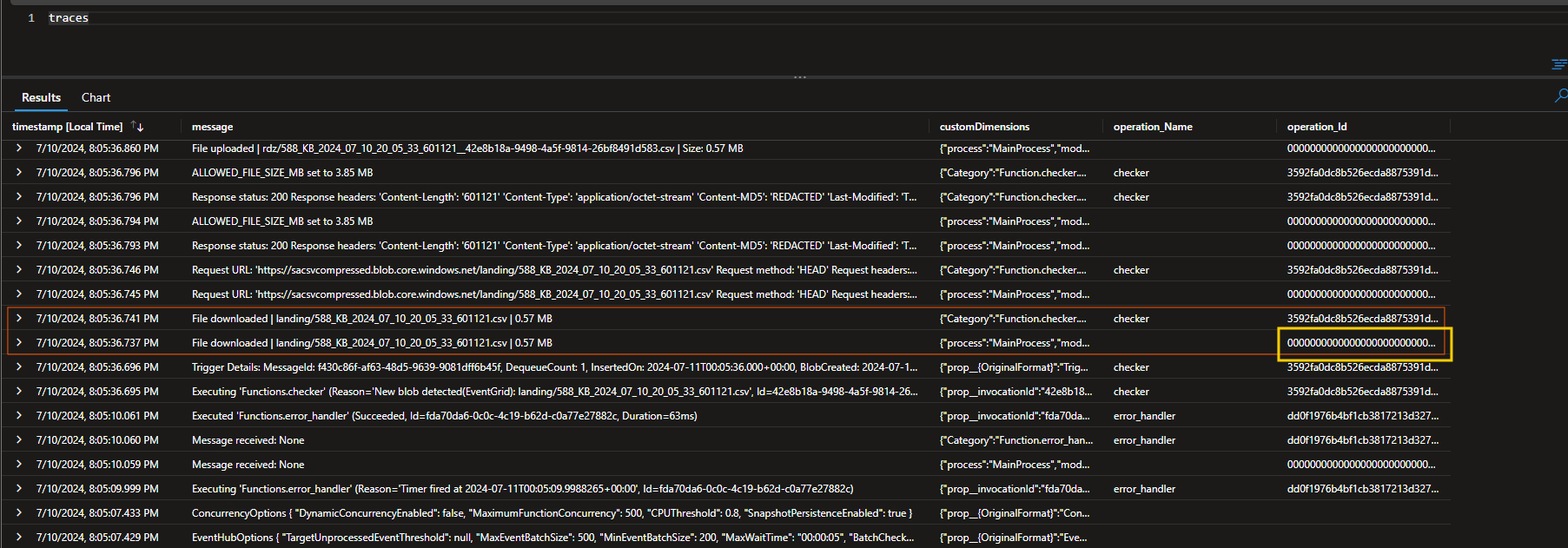Click the '{"prop__{OriginalFormat}":"Con...' customDimensions cell

tap(1014, 513)
